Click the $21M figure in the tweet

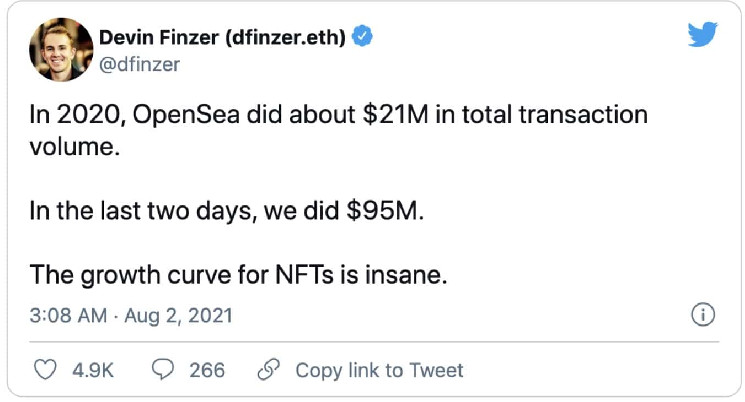point(395,115)
